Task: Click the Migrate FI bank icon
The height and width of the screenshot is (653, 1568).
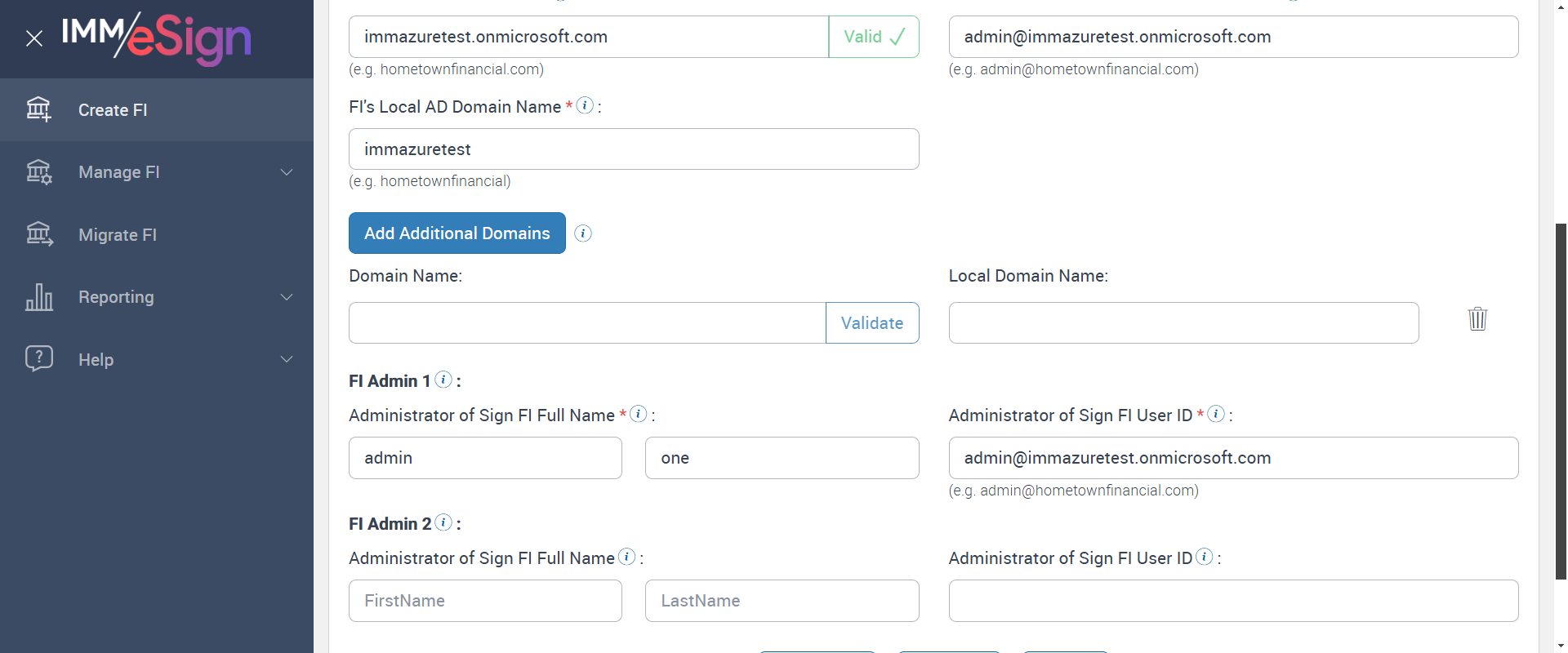Action: tap(39, 234)
